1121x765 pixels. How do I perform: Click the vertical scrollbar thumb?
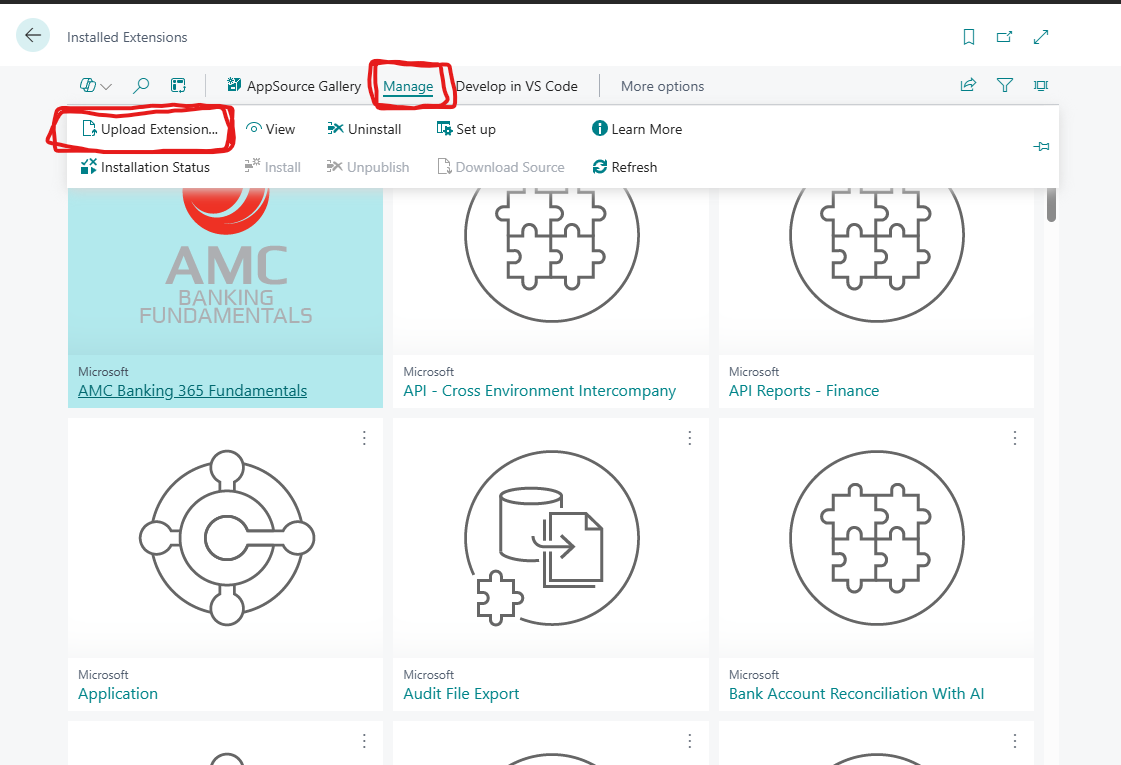tap(1051, 204)
